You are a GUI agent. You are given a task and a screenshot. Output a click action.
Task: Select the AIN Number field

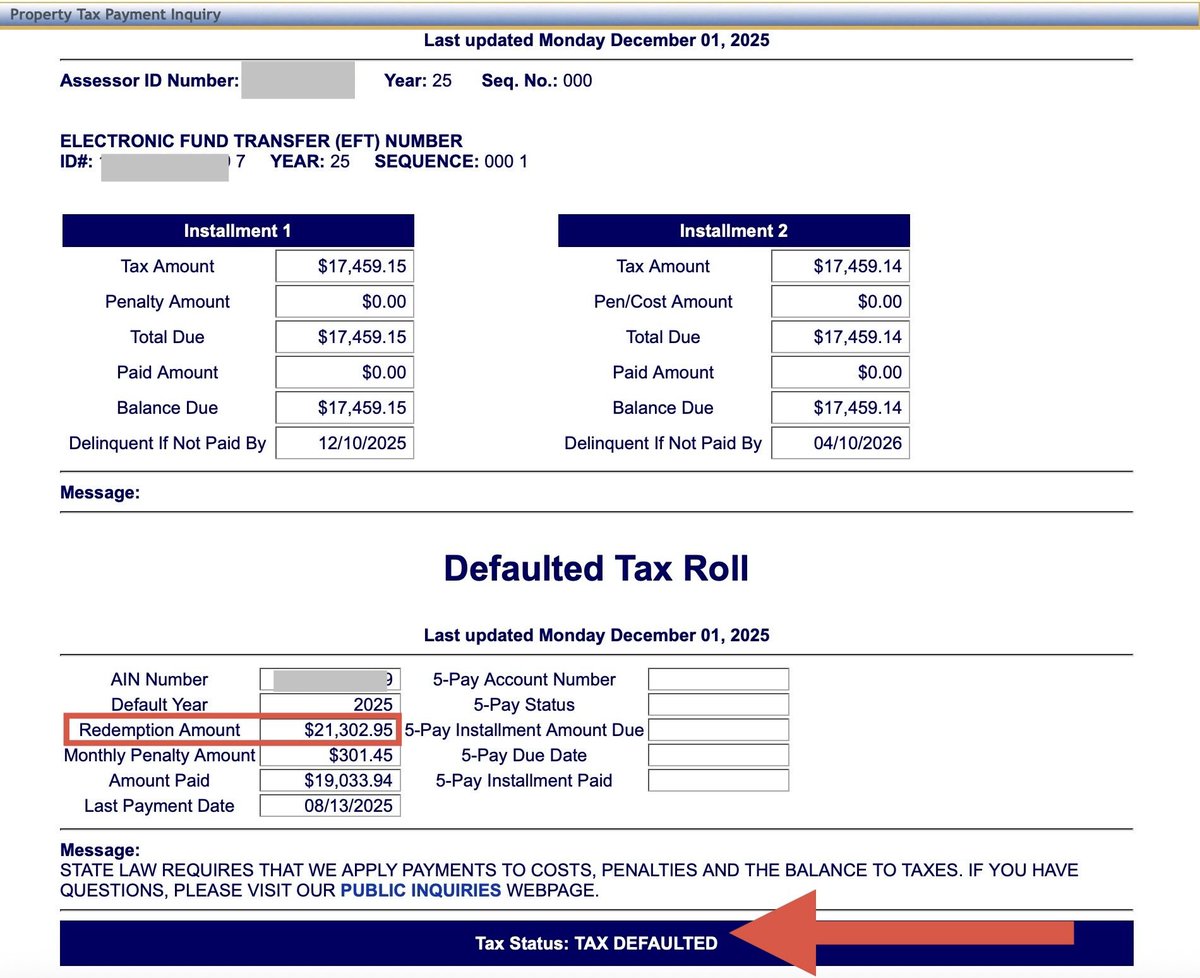(x=330, y=678)
